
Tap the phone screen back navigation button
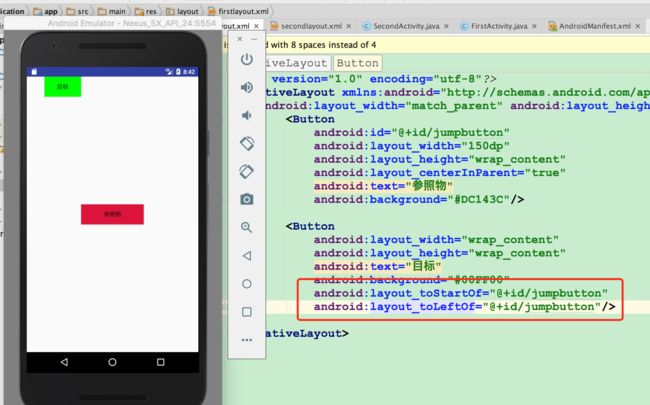[64, 362]
